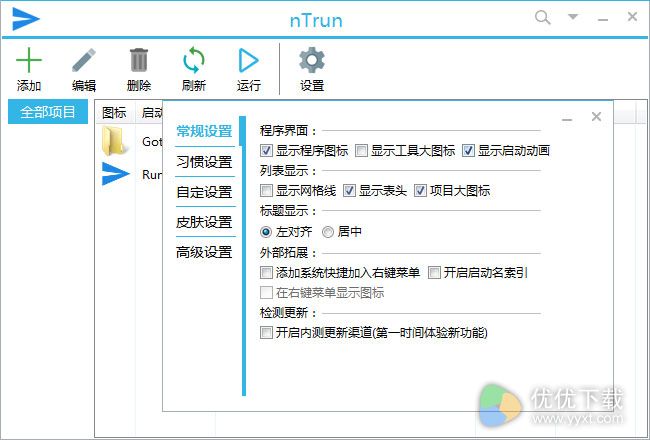Click the 运行 play icon

248,61
